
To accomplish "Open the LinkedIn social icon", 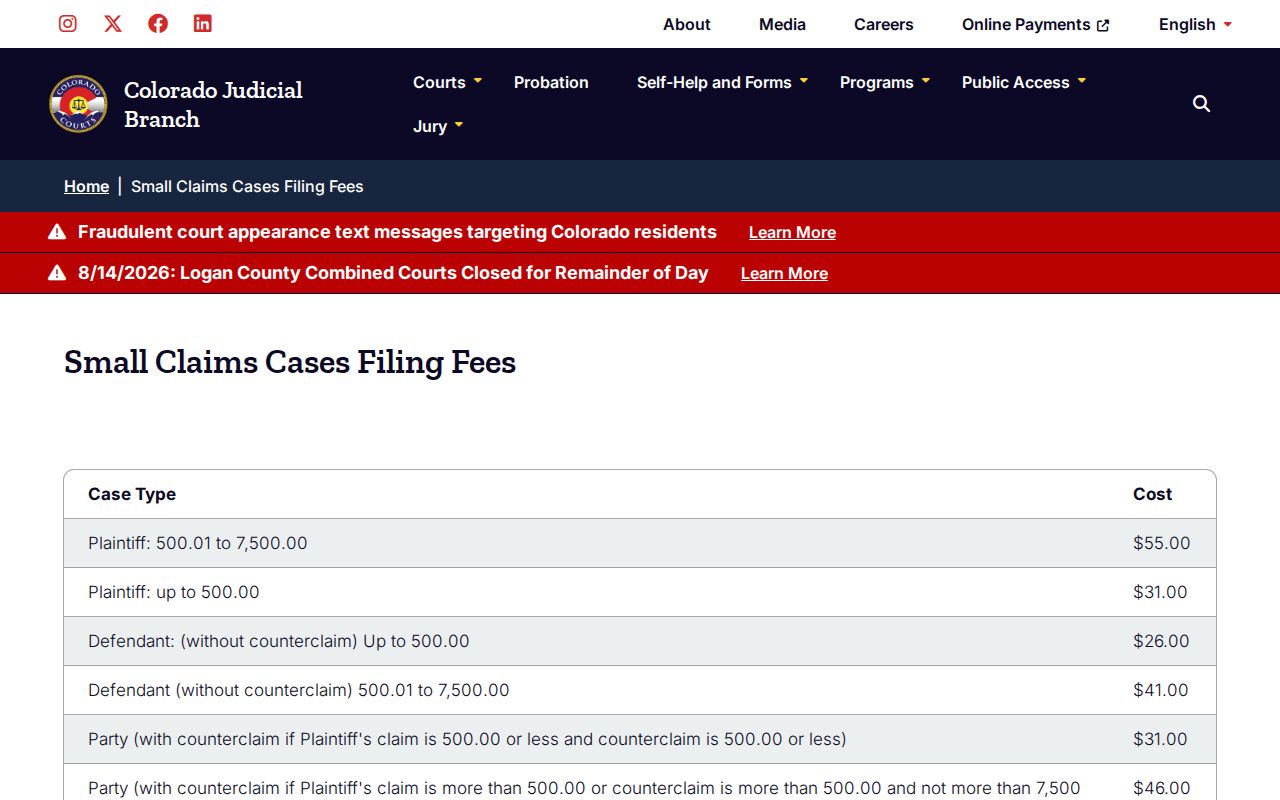I will click(x=203, y=24).
